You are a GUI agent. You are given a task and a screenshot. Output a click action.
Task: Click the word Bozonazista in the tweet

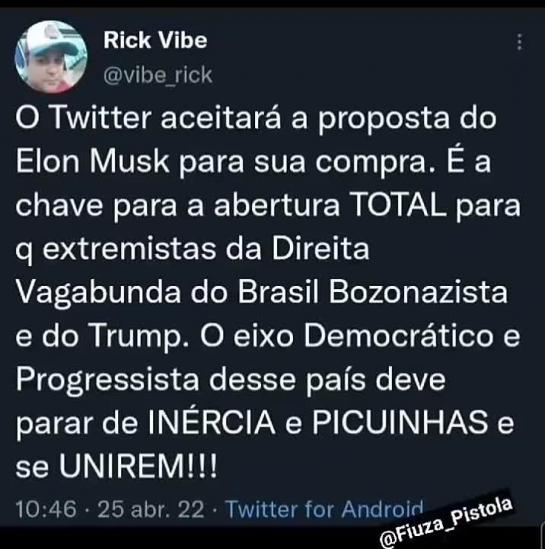(418, 292)
